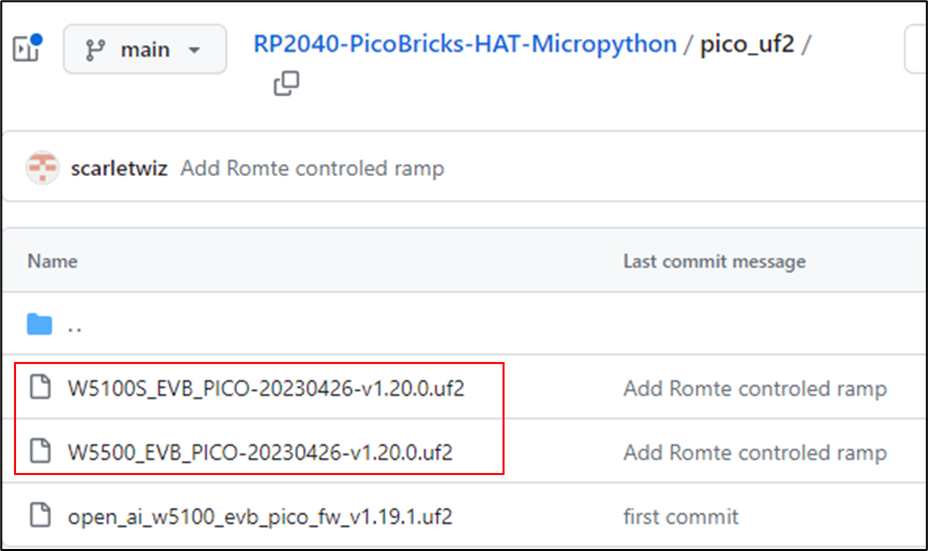Expand the file tree side panel icon
Viewport: 928px width, 551px height.
[26, 48]
